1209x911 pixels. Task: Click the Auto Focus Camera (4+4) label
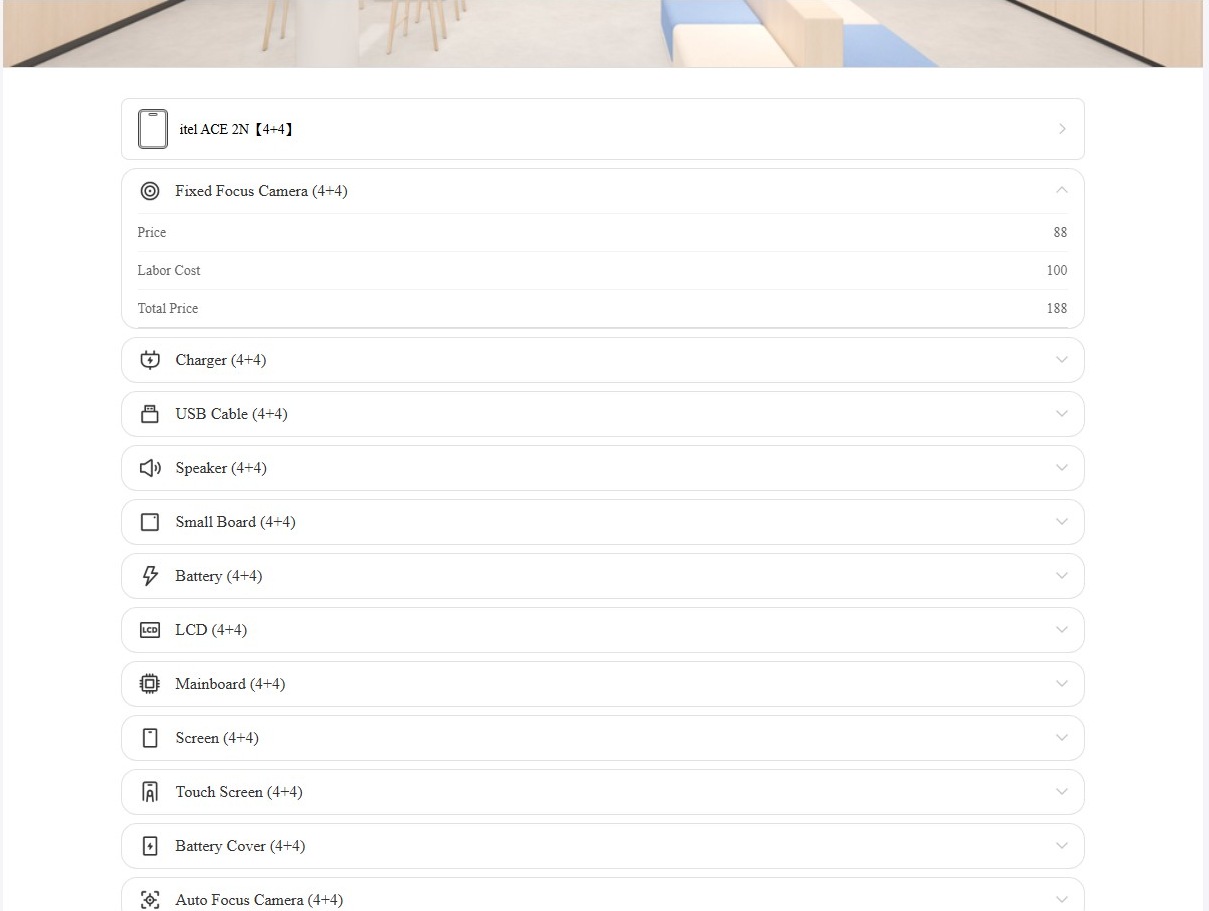(259, 900)
